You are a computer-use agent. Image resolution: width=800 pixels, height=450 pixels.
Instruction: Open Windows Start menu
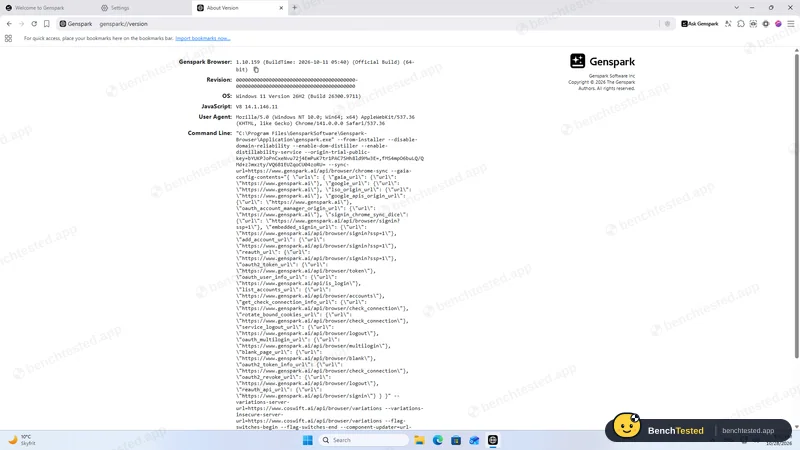pyautogui.click(x=308, y=440)
